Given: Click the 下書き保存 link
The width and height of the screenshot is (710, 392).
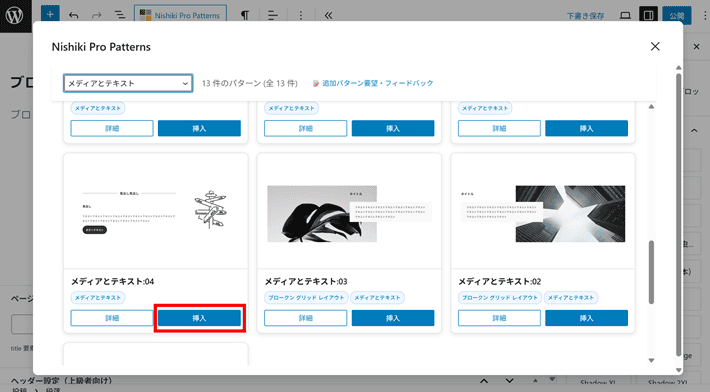Looking at the screenshot, I should point(585,16).
